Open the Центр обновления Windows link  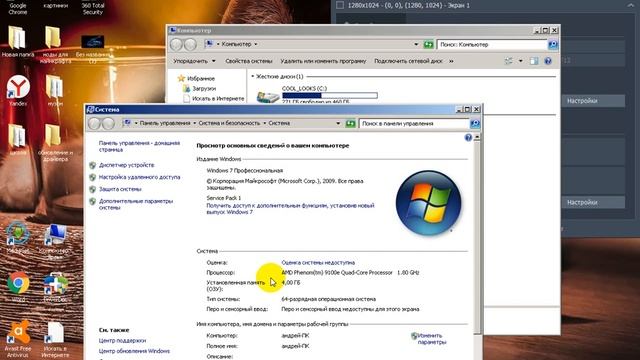(134, 351)
